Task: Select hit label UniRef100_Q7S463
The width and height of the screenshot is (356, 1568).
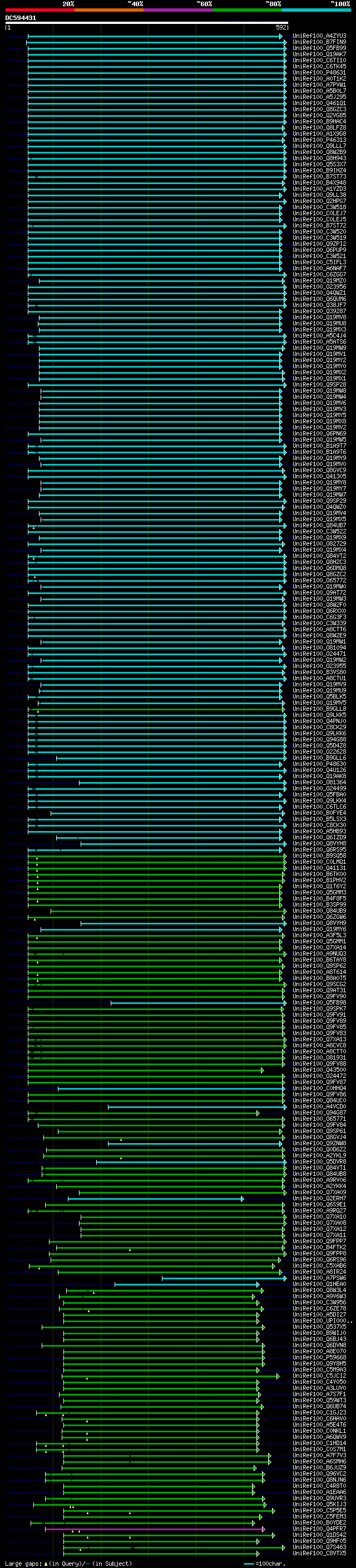Action: 319,1547
